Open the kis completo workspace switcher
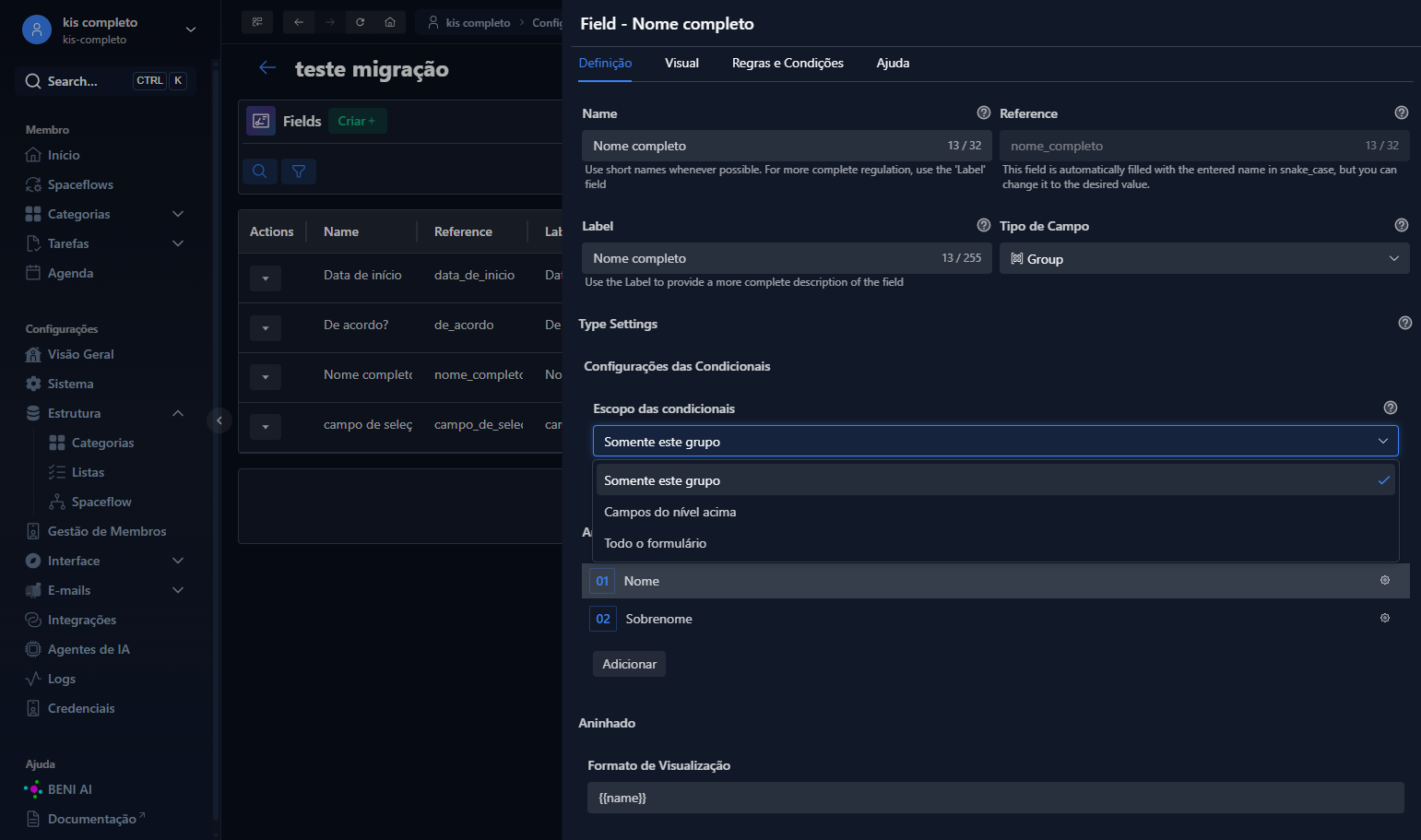This screenshot has height=840, width=1421. tap(110, 30)
